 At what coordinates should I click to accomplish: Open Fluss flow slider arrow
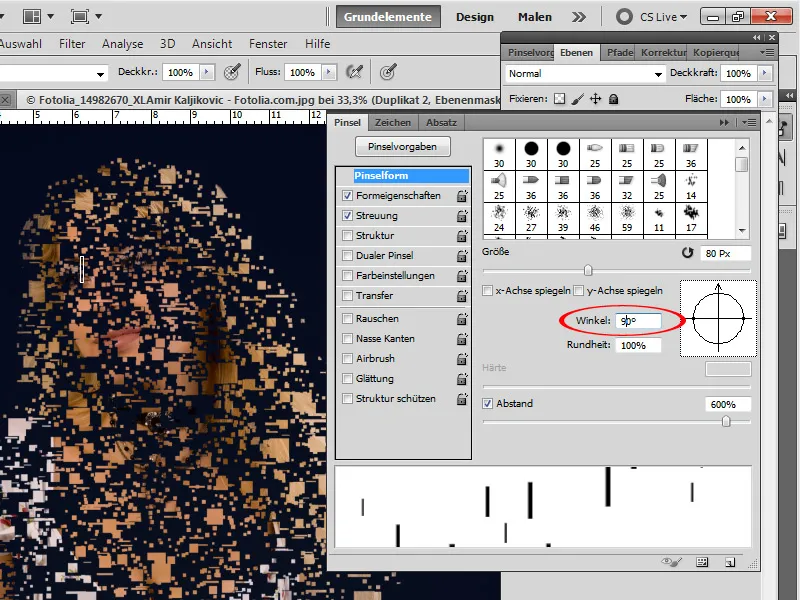pos(329,72)
